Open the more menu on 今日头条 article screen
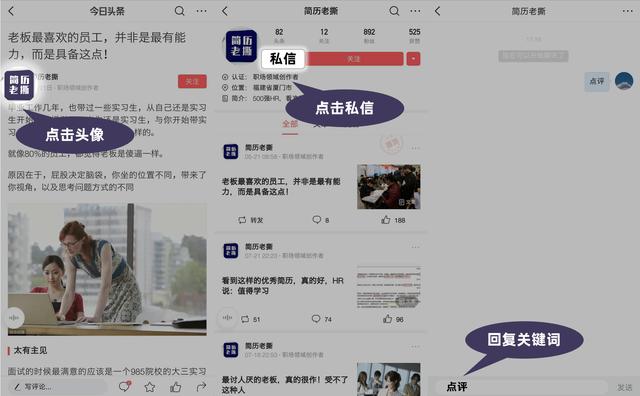The image size is (640, 396). 201,11
